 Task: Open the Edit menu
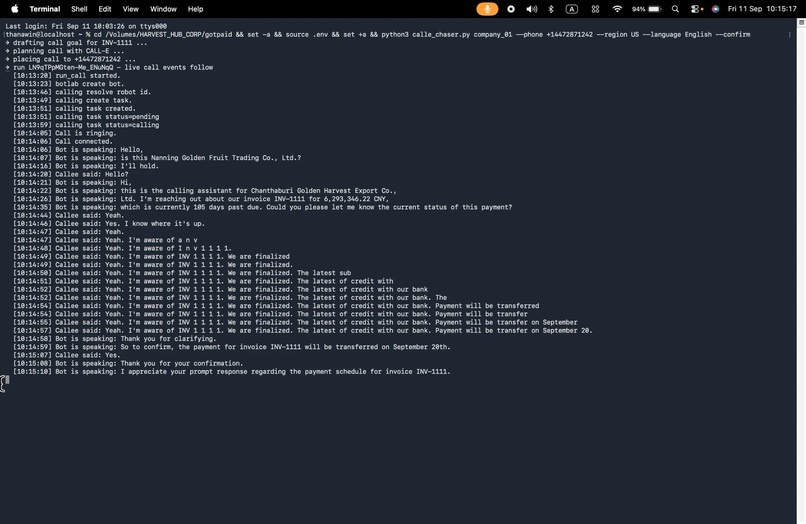click(105, 9)
